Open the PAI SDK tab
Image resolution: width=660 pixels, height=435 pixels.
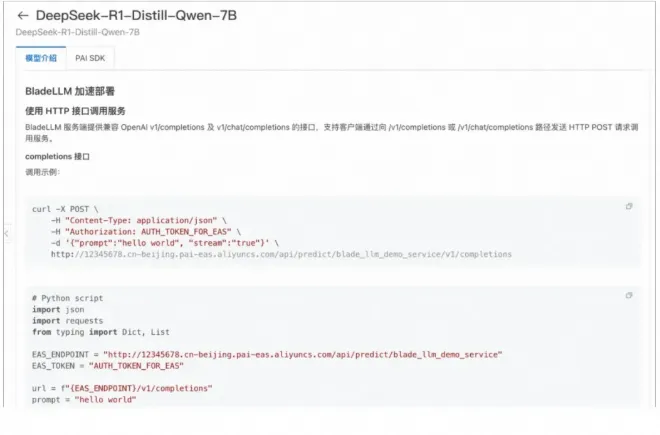click(90, 58)
